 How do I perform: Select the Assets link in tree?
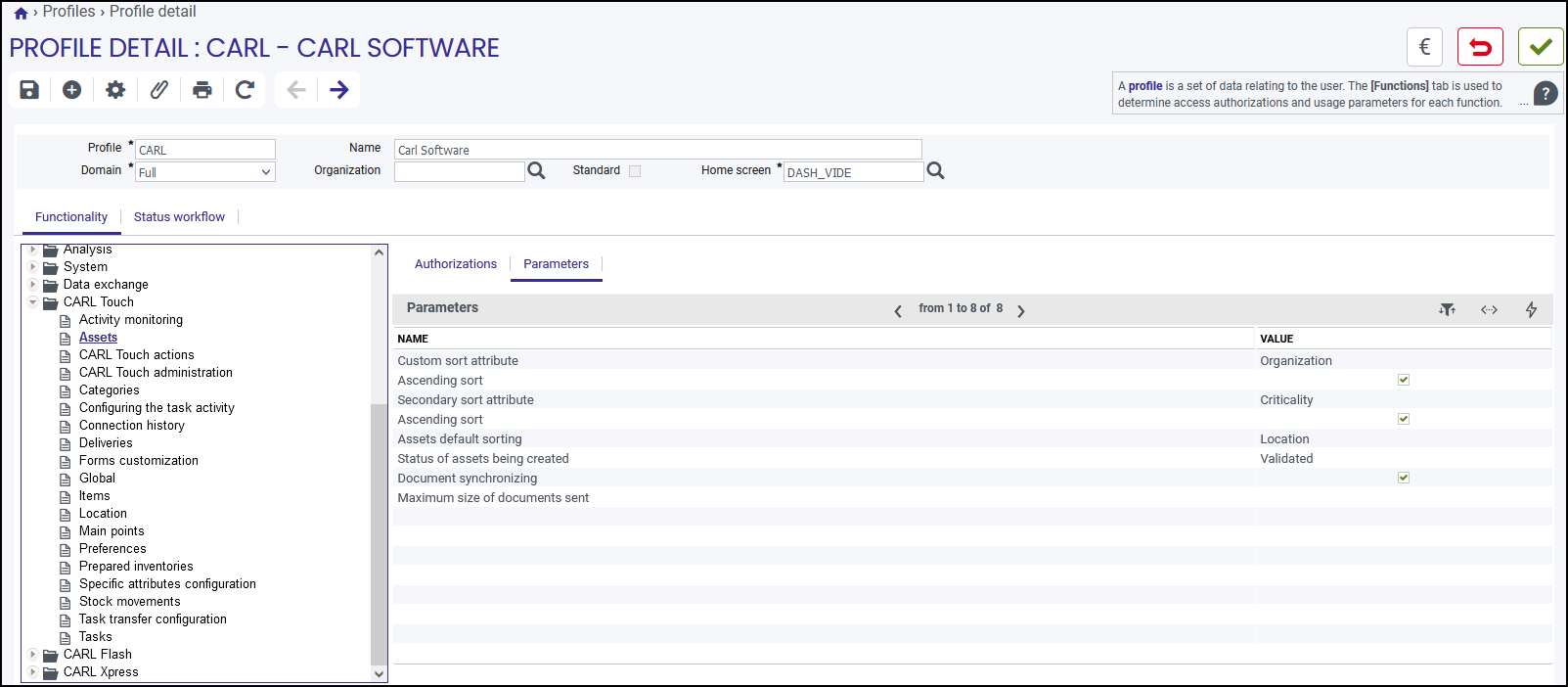[x=98, y=338]
